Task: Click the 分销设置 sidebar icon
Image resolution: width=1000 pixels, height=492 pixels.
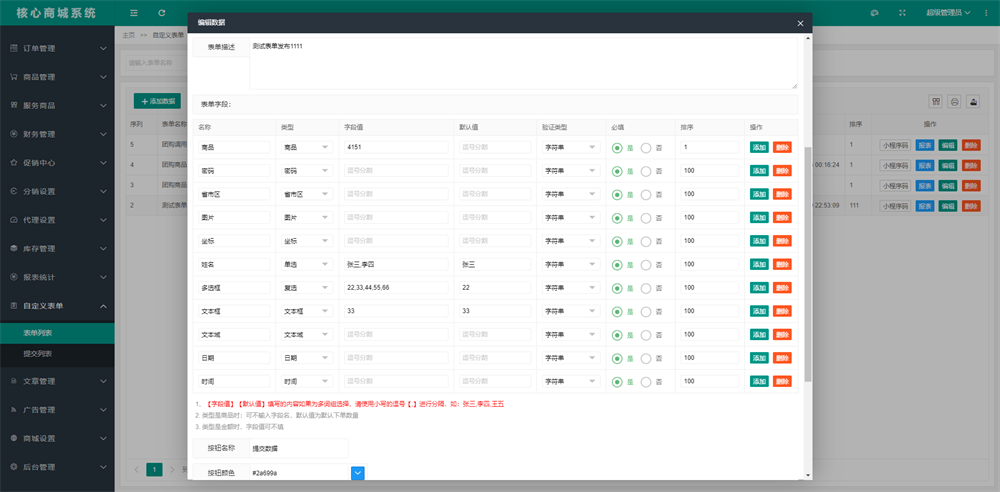Action: point(13,191)
